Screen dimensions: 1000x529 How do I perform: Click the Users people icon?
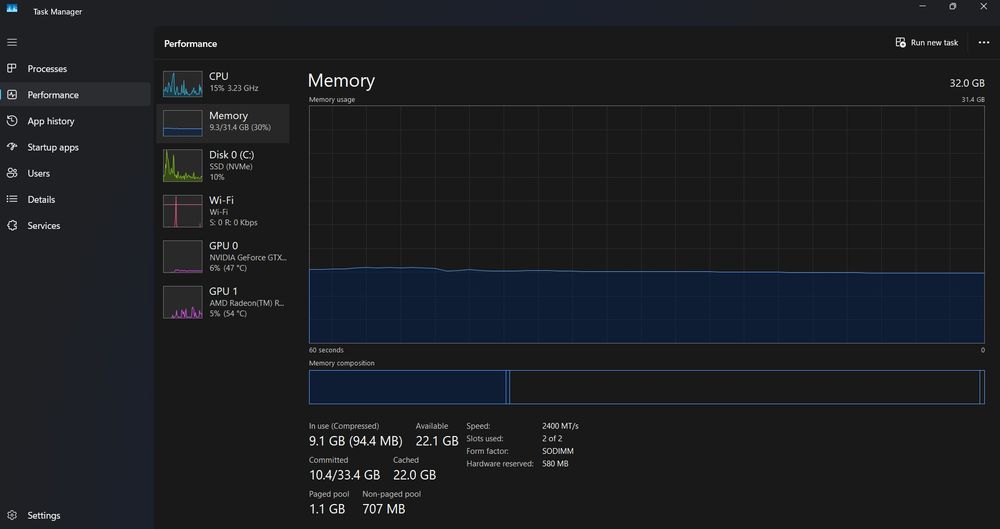point(11,173)
